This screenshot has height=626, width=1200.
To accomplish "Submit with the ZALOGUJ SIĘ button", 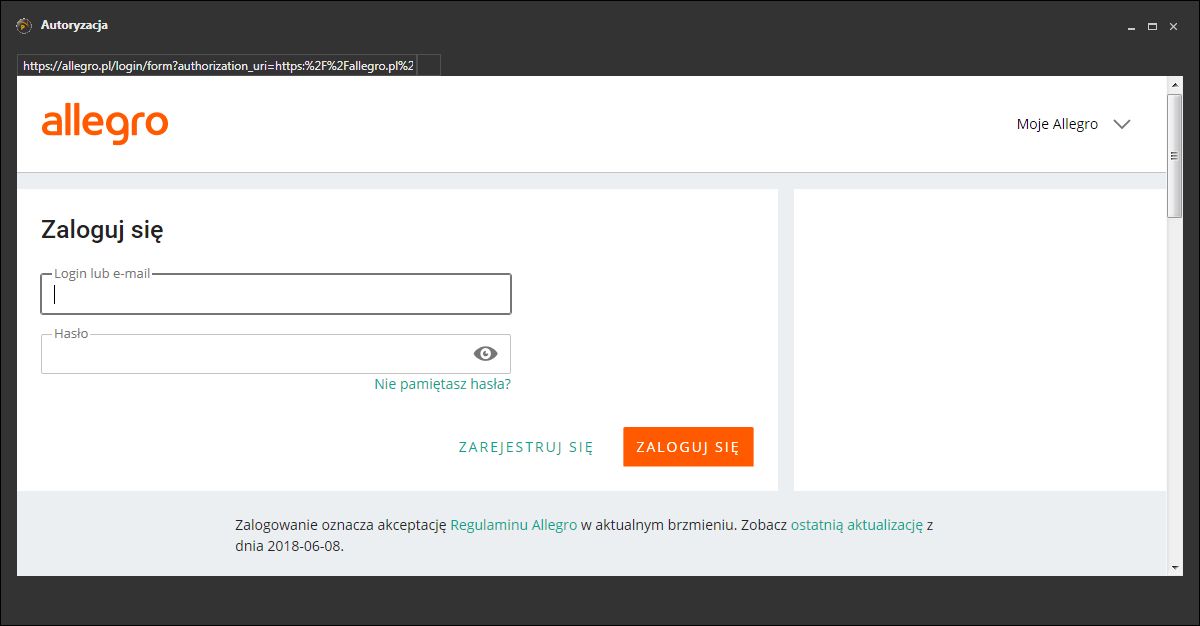I will (x=688, y=447).
